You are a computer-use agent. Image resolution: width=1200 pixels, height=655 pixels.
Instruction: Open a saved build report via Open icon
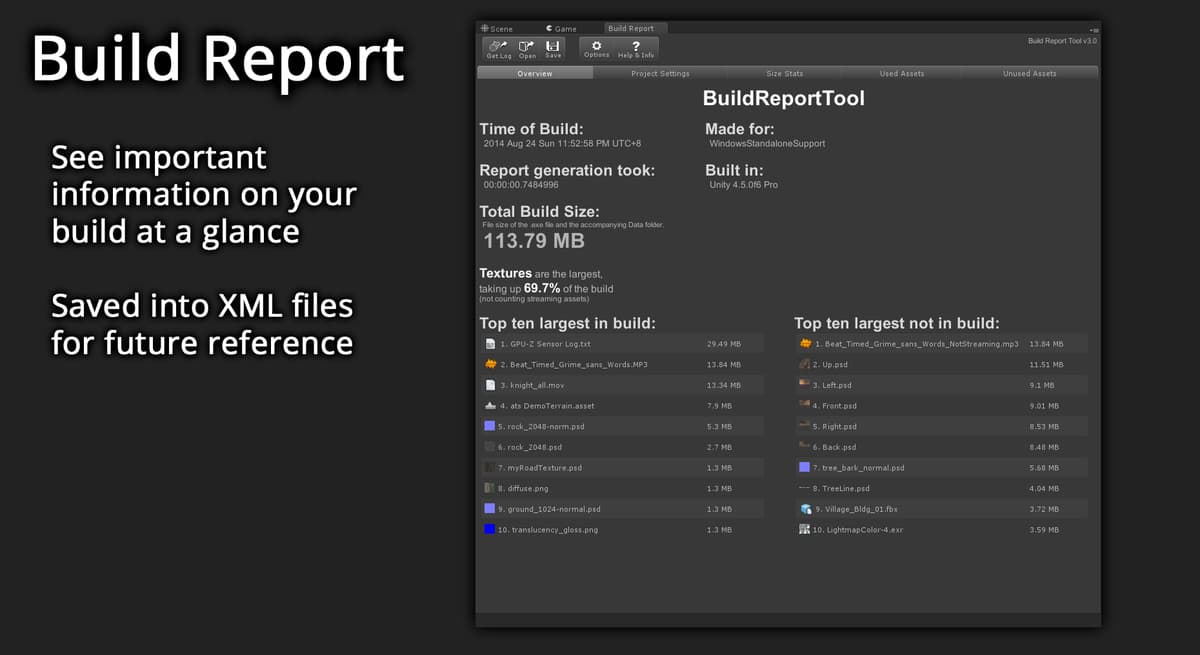tap(527, 46)
